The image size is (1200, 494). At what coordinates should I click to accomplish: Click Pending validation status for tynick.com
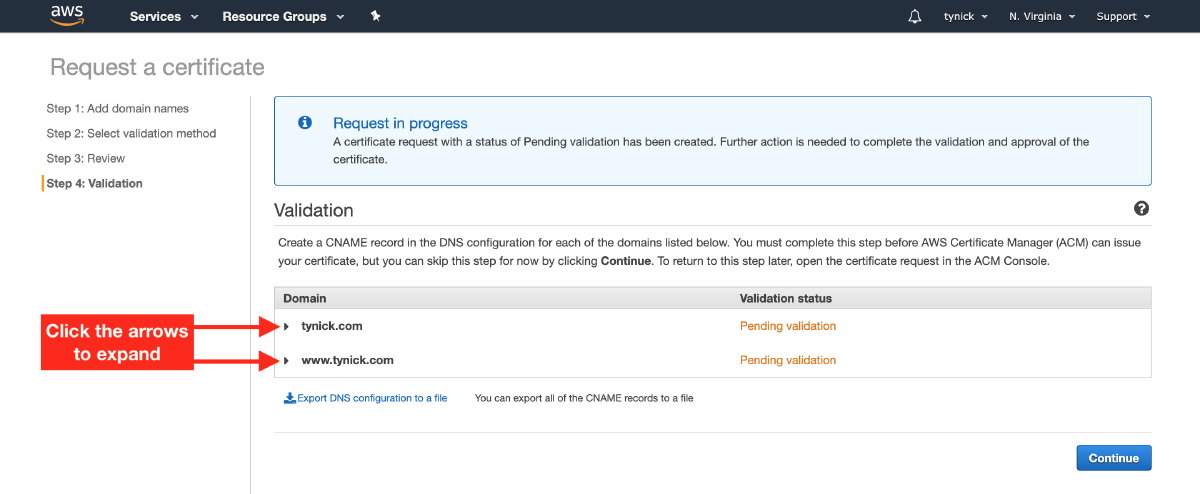[x=788, y=326]
